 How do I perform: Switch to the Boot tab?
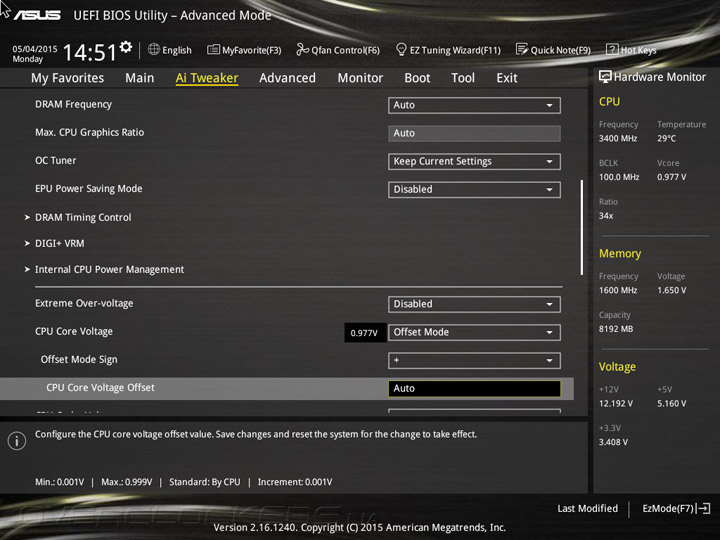pos(417,78)
